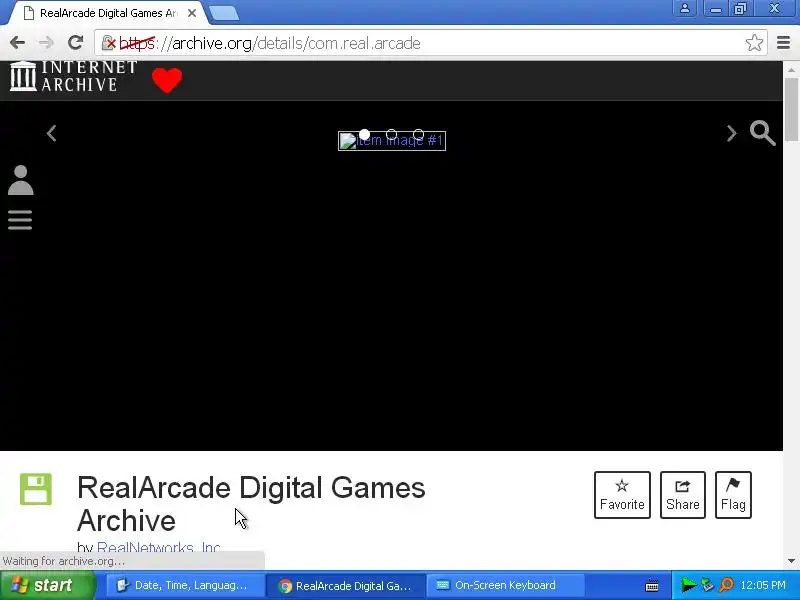The height and width of the screenshot is (600, 800).
Task: Open the Windows Start menu
Action: tap(47, 585)
